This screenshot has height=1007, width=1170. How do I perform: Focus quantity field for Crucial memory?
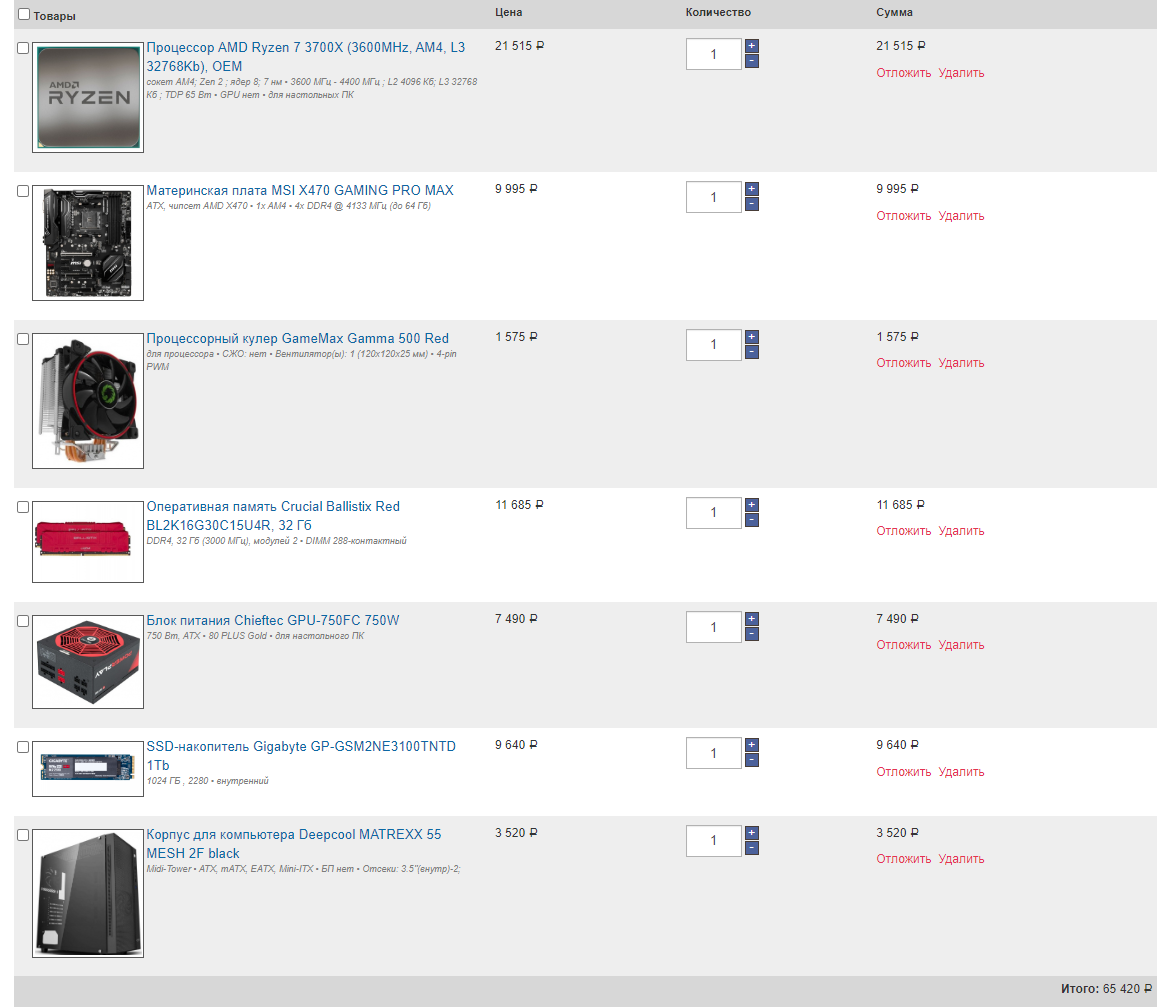(x=713, y=512)
